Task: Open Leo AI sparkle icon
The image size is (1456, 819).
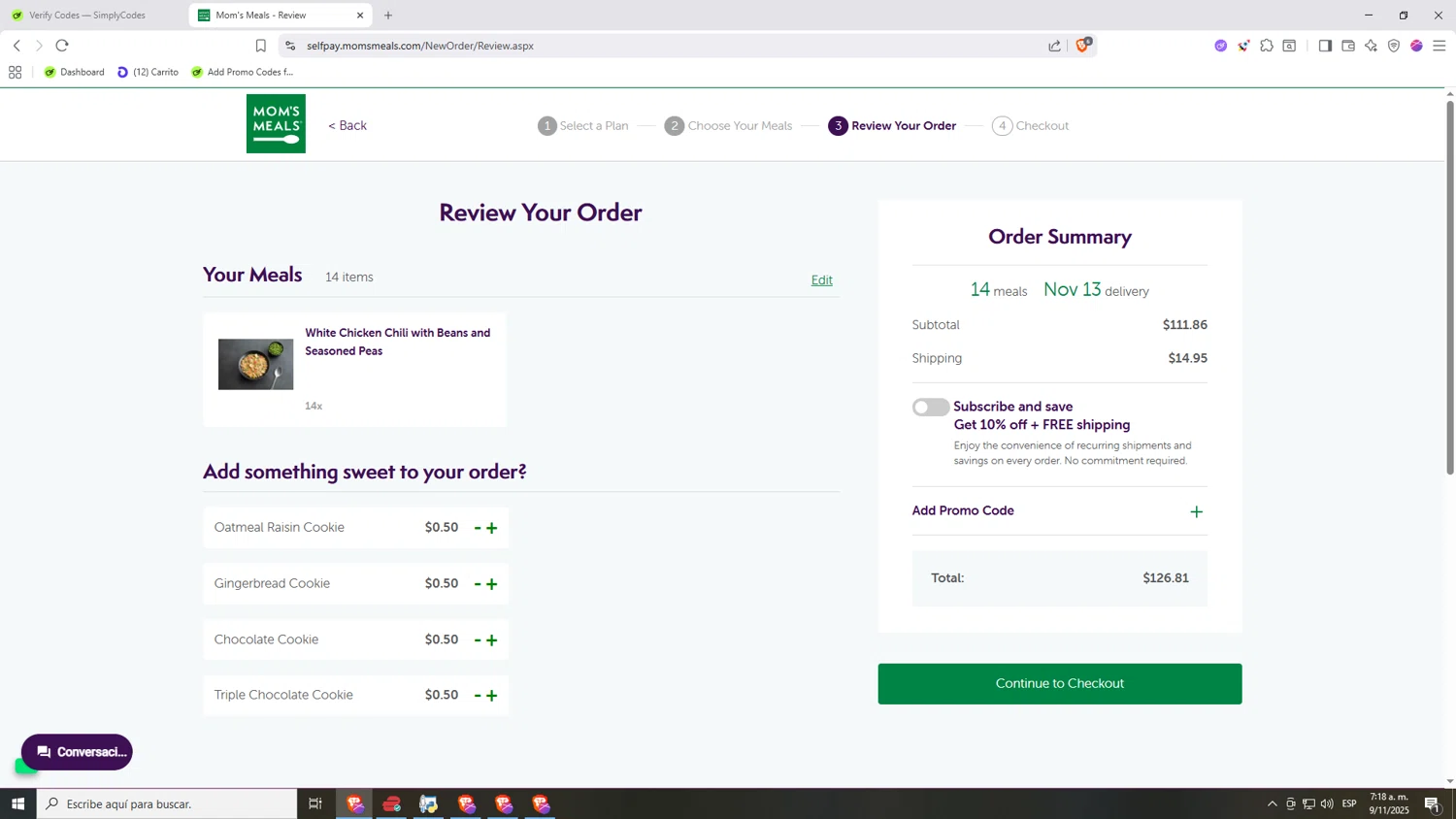Action: (1371, 46)
